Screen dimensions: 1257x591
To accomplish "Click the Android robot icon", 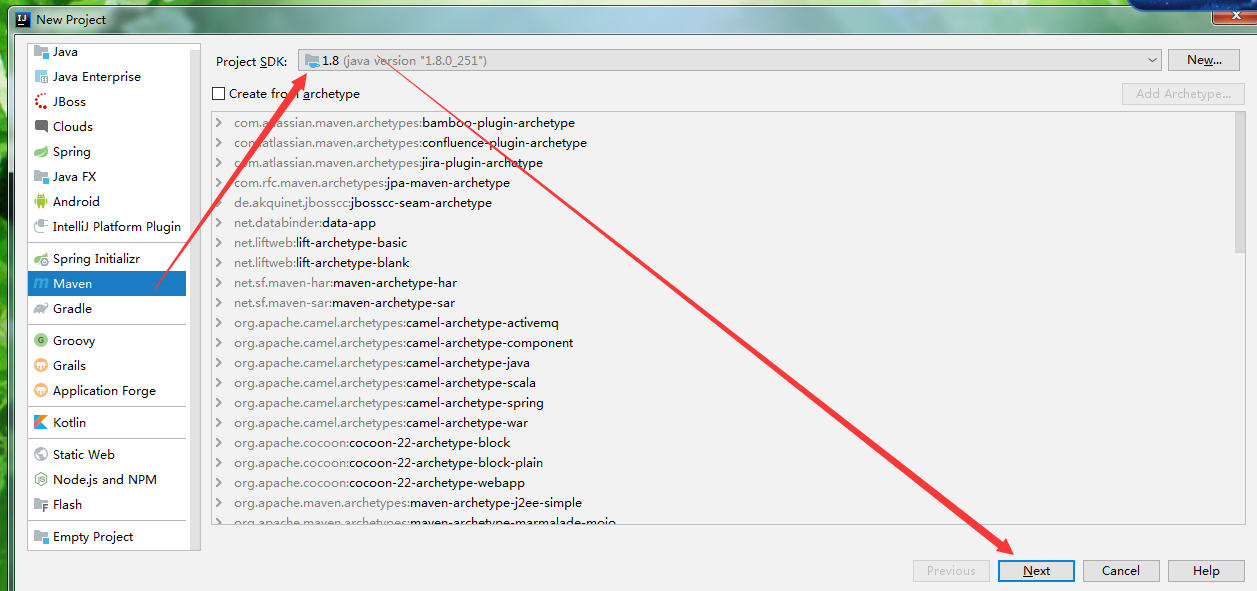I will (x=41, y=202).
